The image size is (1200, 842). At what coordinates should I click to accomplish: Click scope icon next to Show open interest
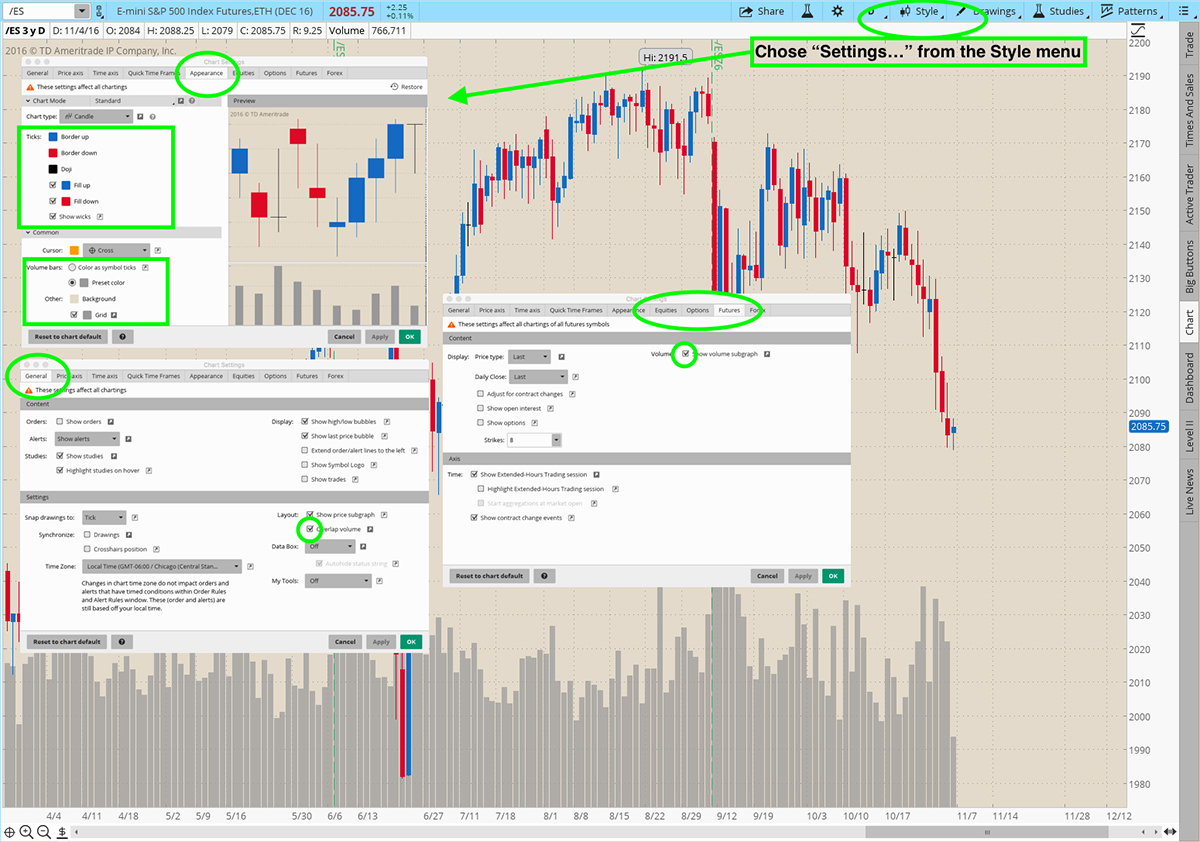[550, 408]
